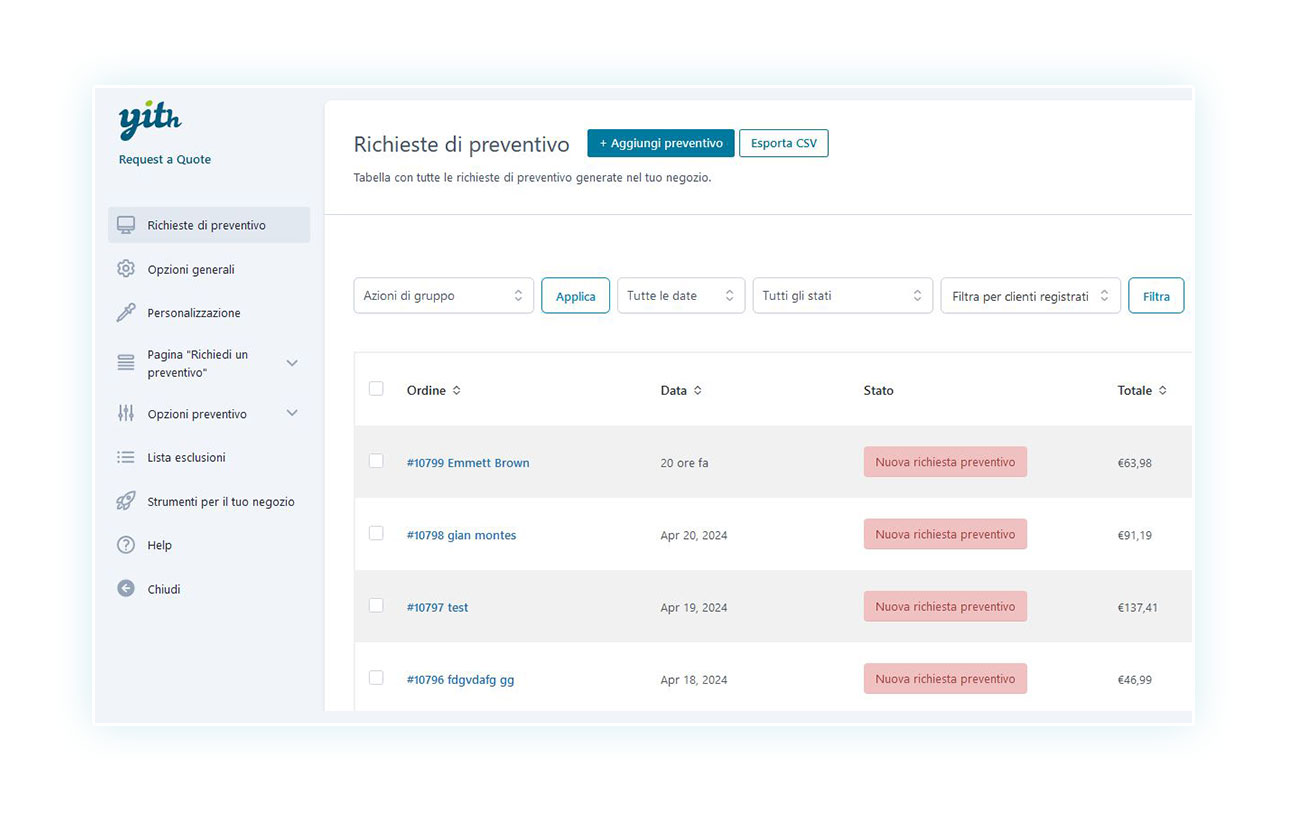Click the gear icon for Opzioni generali

(126, 269)
